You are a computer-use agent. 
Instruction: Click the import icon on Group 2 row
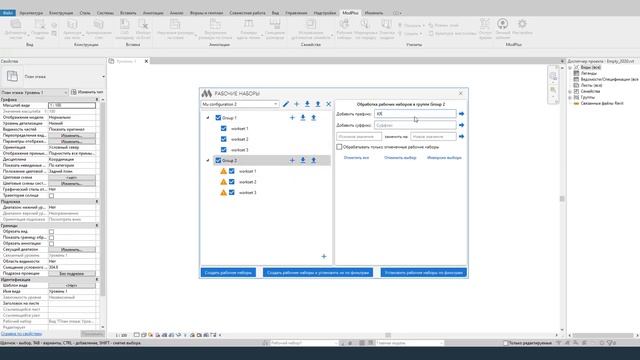(x=303, y=160)
